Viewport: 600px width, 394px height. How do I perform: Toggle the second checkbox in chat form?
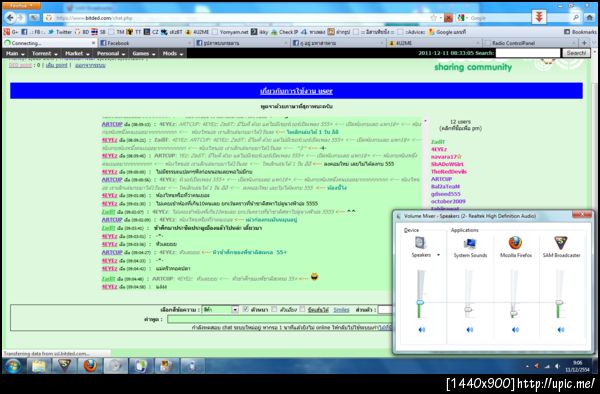pos(274,309)
